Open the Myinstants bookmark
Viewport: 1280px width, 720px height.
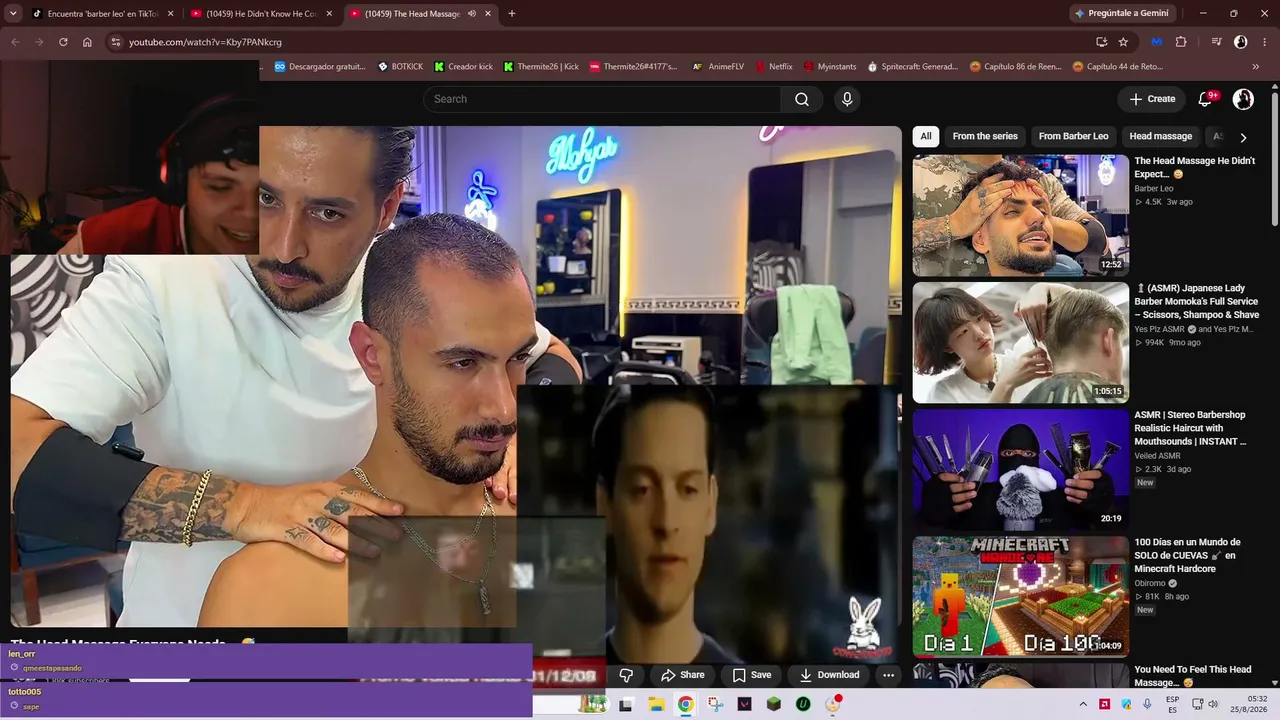(829, 67)
